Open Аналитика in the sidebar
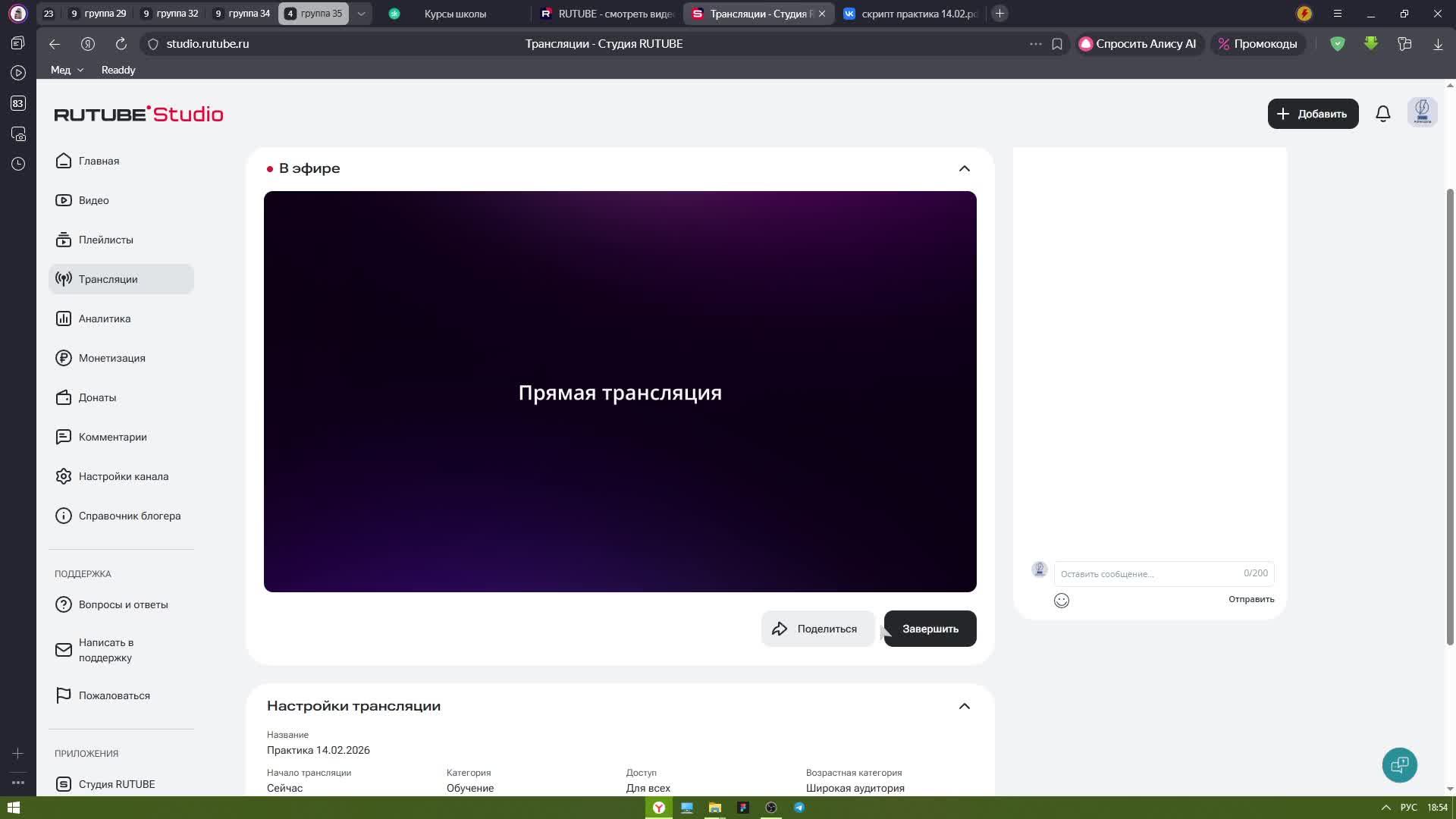The image size is (1456, 819). pyautogui.click(x=105, y=318)
